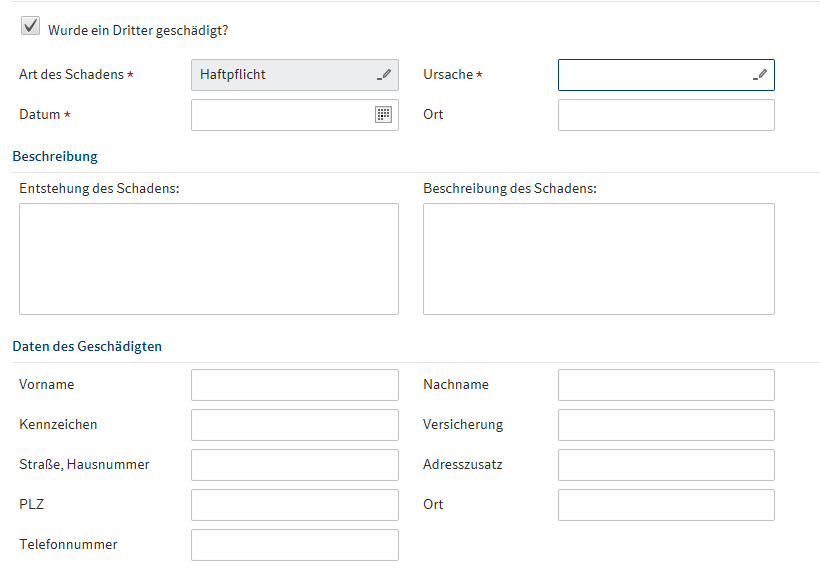
Task: Focus the Versicherung input field
Action: coord(666,425)
